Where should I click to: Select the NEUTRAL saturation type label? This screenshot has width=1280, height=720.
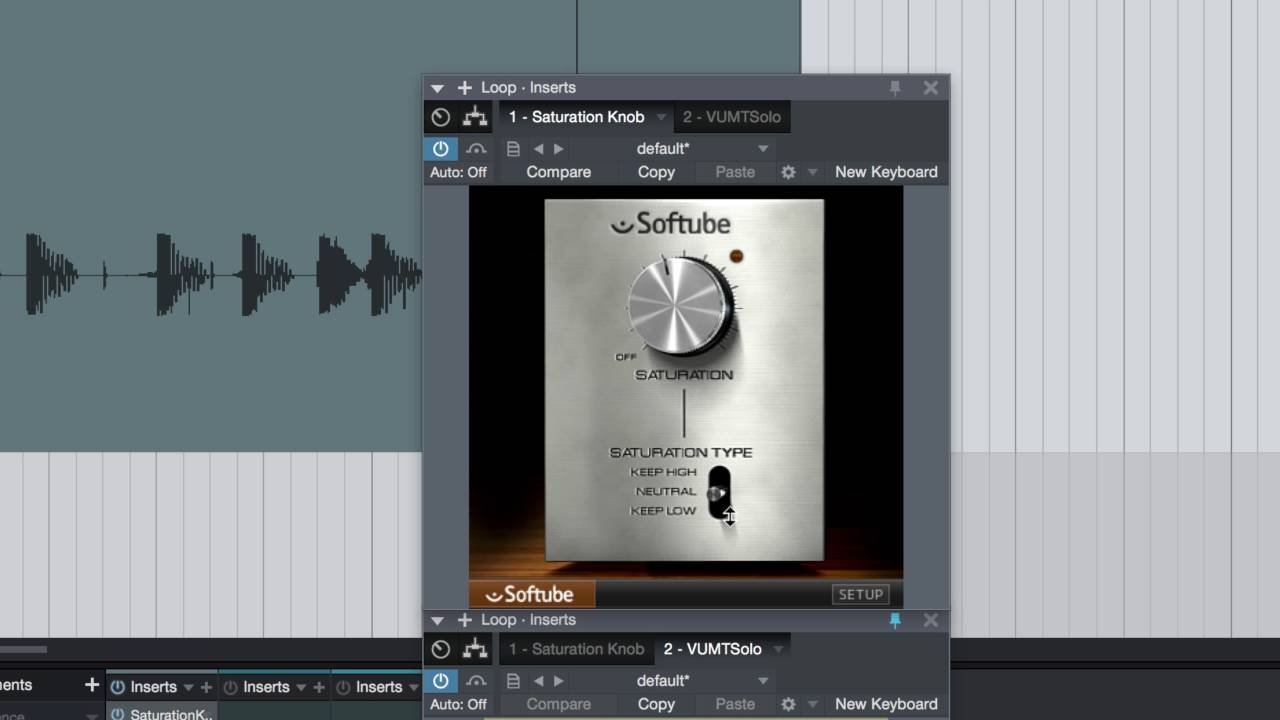(x=666, y=491)
